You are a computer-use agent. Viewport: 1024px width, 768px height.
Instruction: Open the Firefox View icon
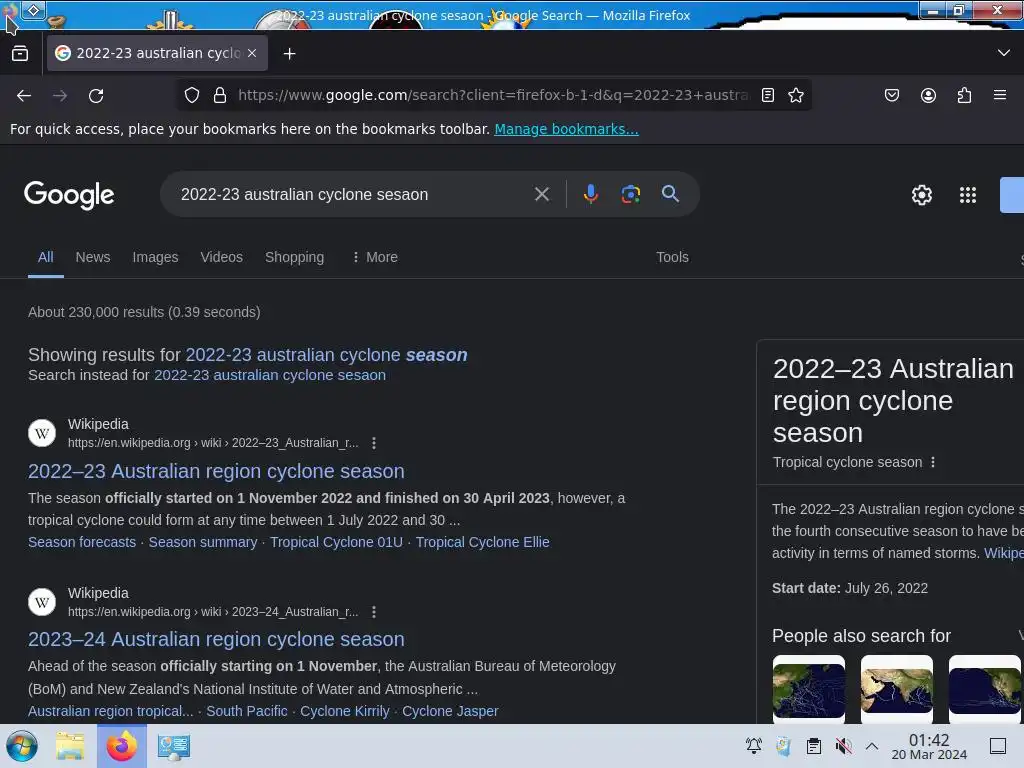[20, 53]
